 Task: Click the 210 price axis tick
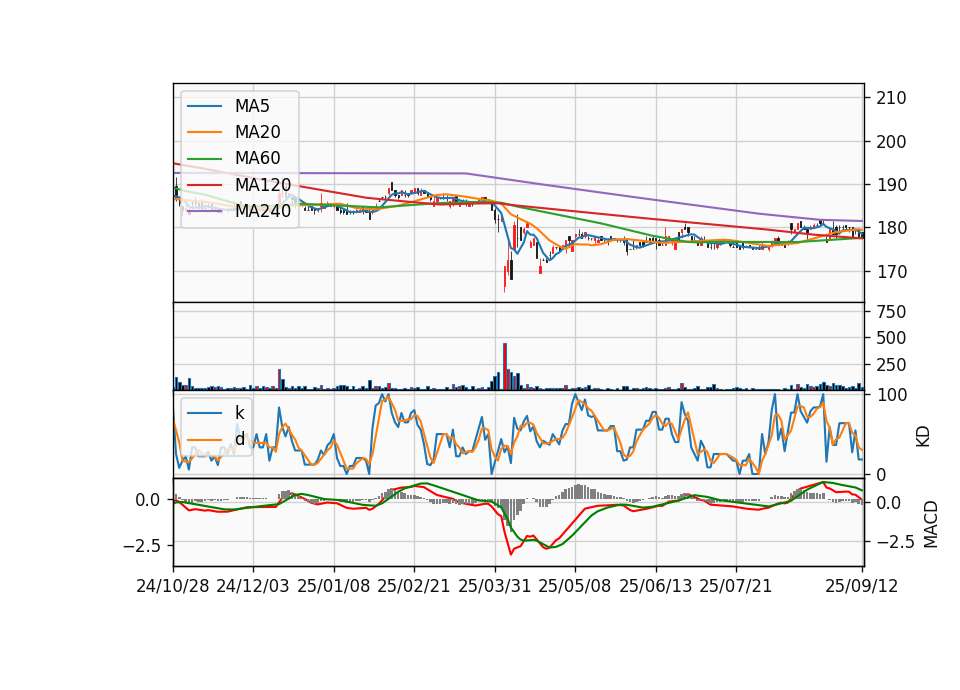[x=891, y=98]
